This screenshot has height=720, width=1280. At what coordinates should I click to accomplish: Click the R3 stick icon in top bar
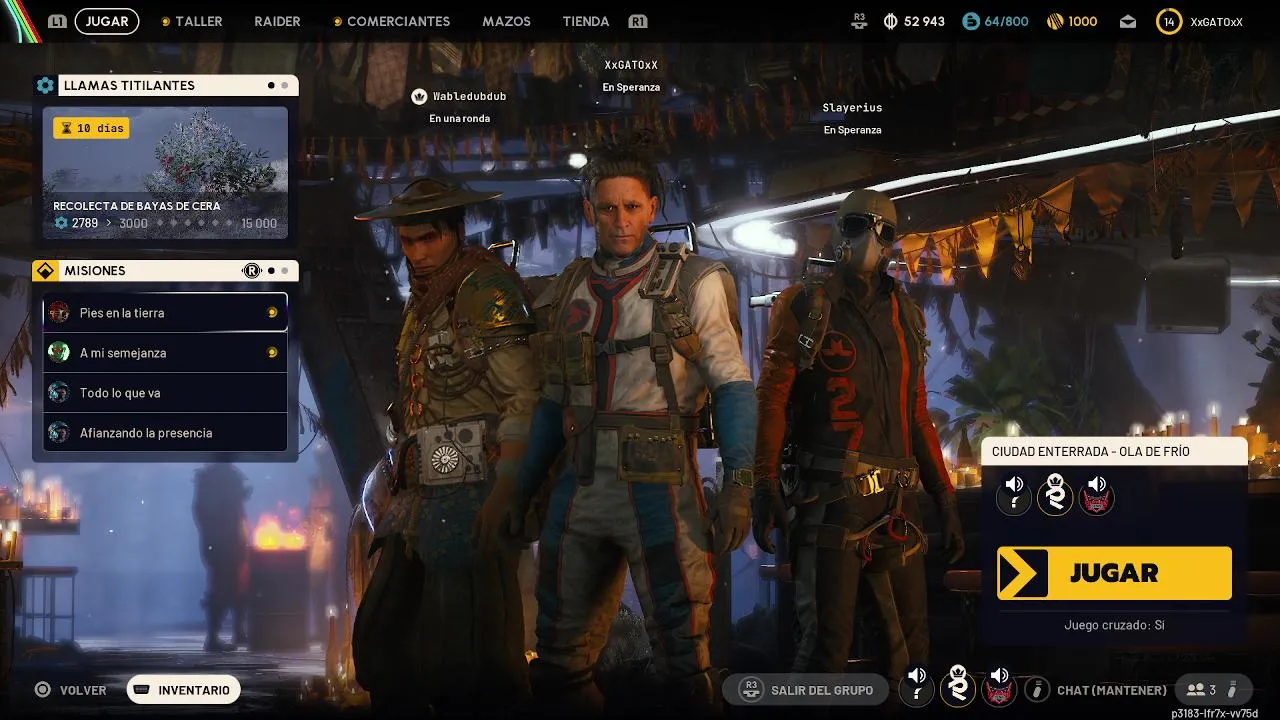tap(859, 20)
